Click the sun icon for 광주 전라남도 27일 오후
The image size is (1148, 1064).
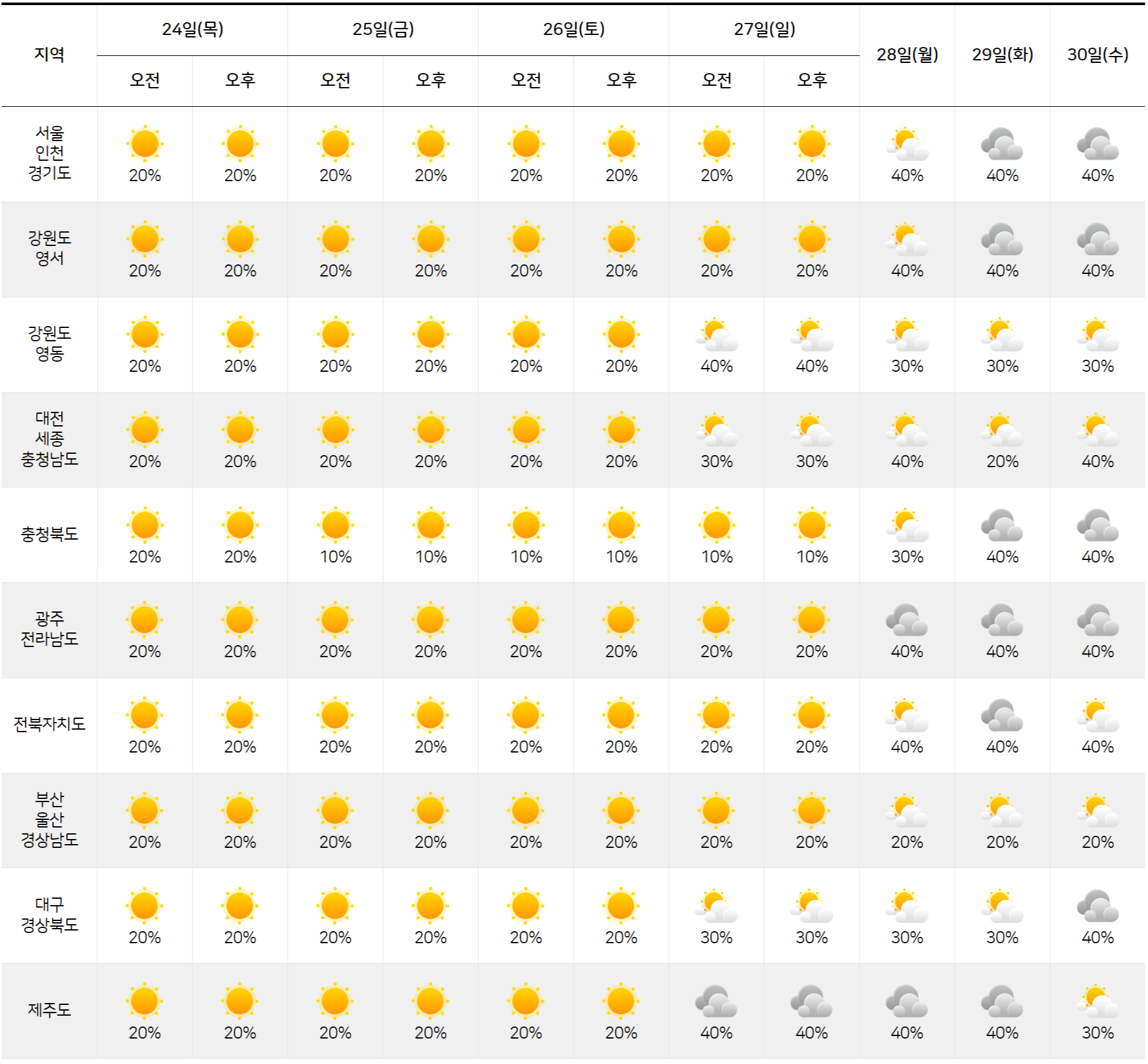click(812, 620)
